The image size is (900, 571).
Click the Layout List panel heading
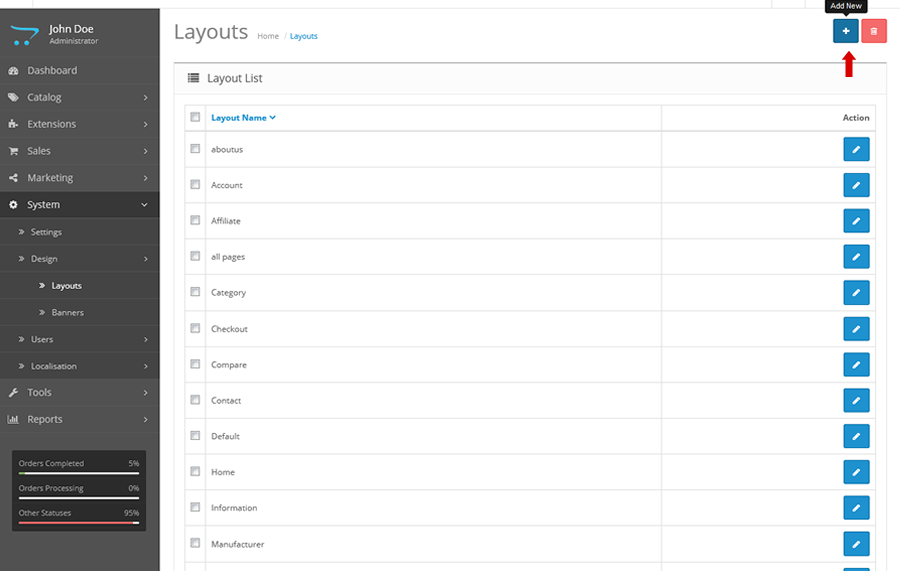tap(234, 78)
